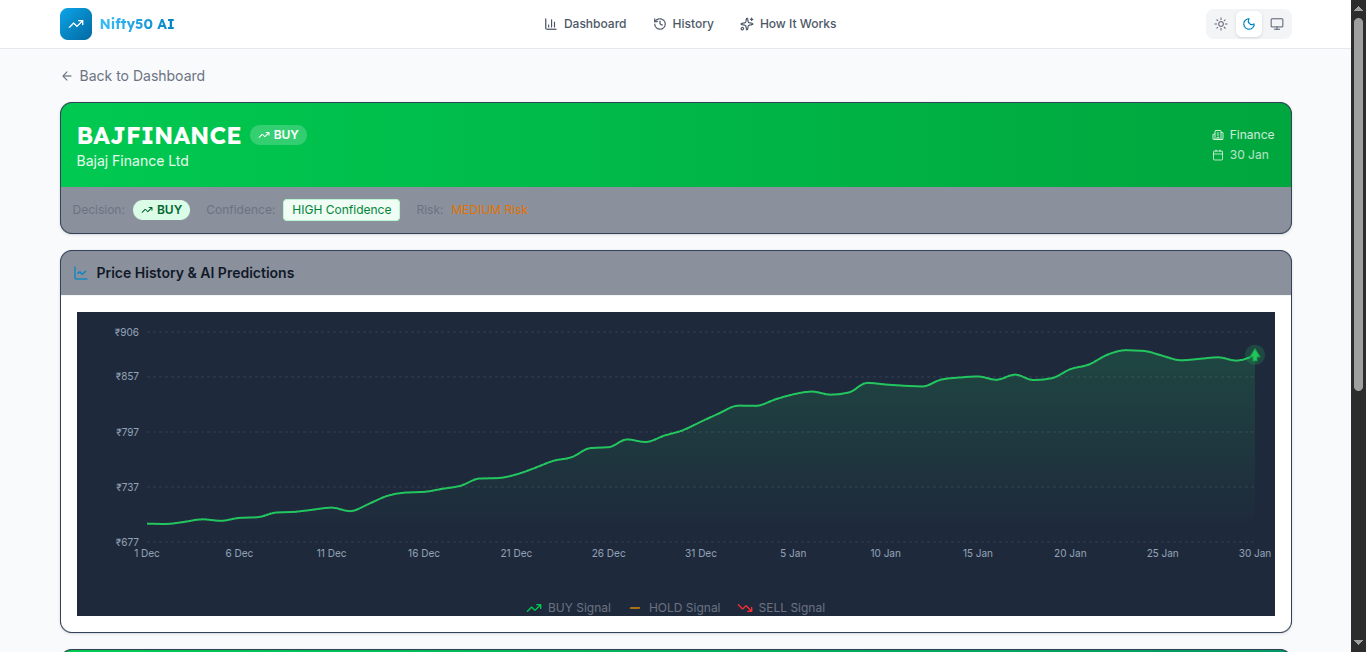
Task: Click BUY badge next to BAJFINANCE title
Action: [278, 135]
